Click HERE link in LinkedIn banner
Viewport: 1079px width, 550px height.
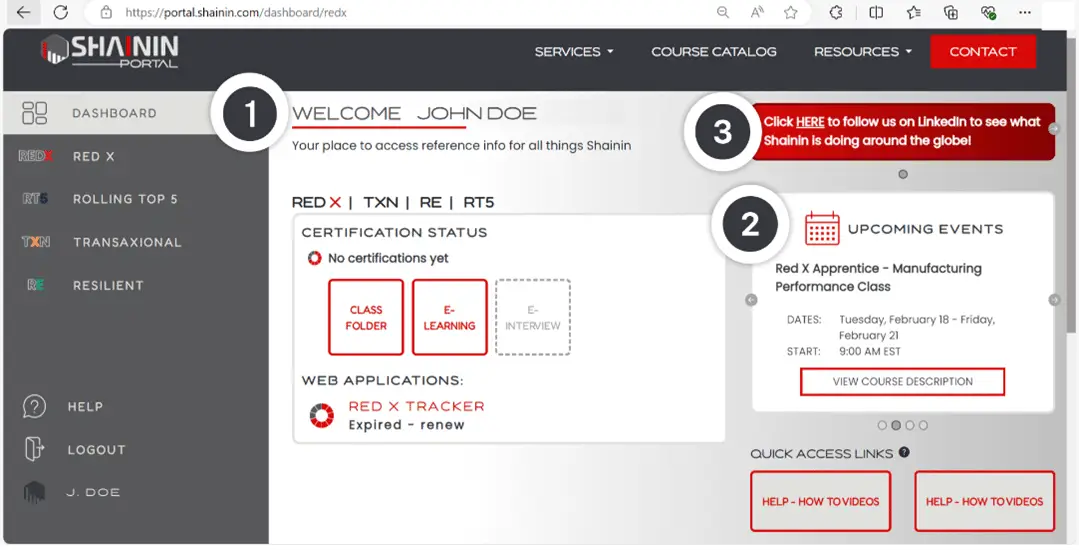810,122
